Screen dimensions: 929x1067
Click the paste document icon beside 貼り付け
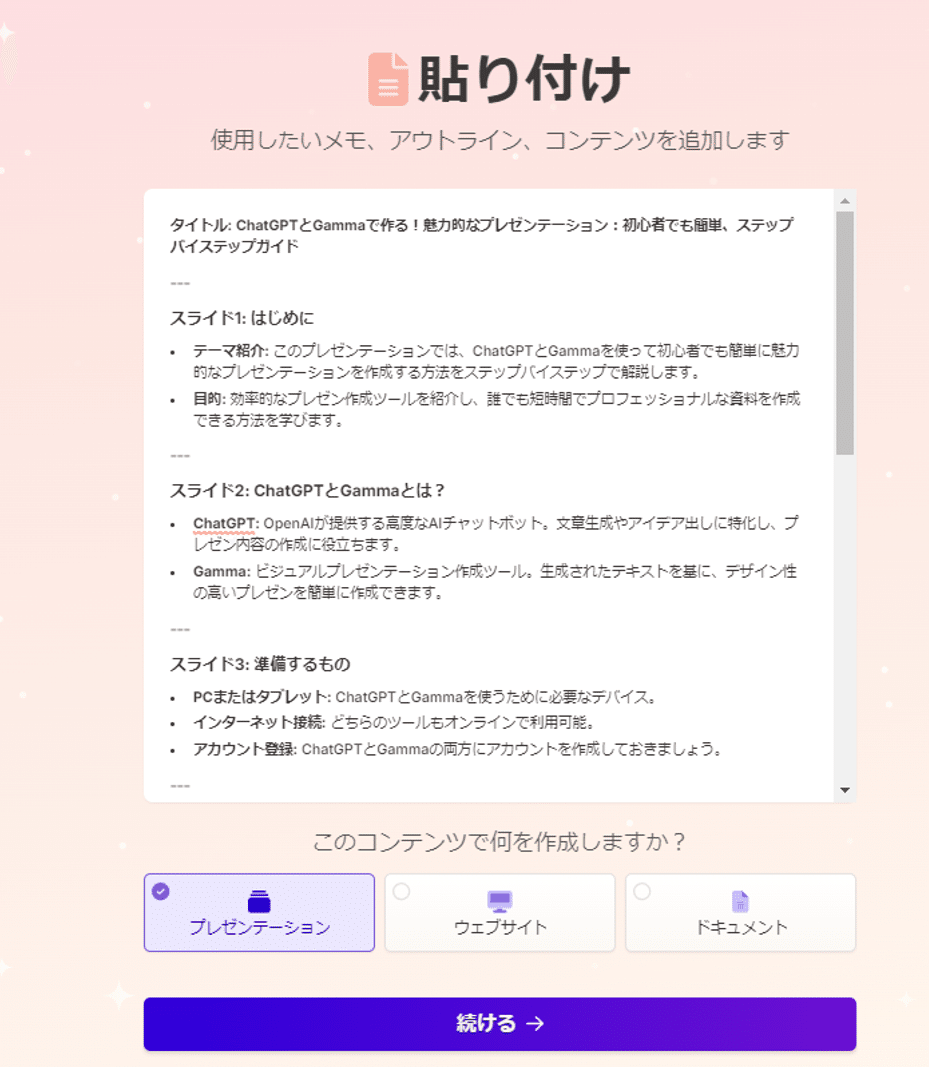point(388,79)
